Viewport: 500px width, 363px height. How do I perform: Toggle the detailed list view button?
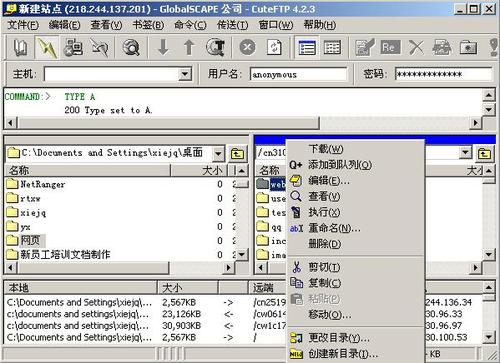click(x=307, y=47)
